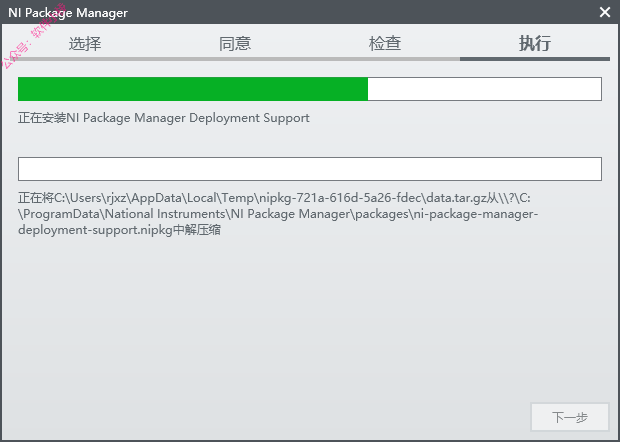Click the unfilled white part of overall progress bar
The height and width of the screenshot is (442, 620).
(x=485, y=89)
